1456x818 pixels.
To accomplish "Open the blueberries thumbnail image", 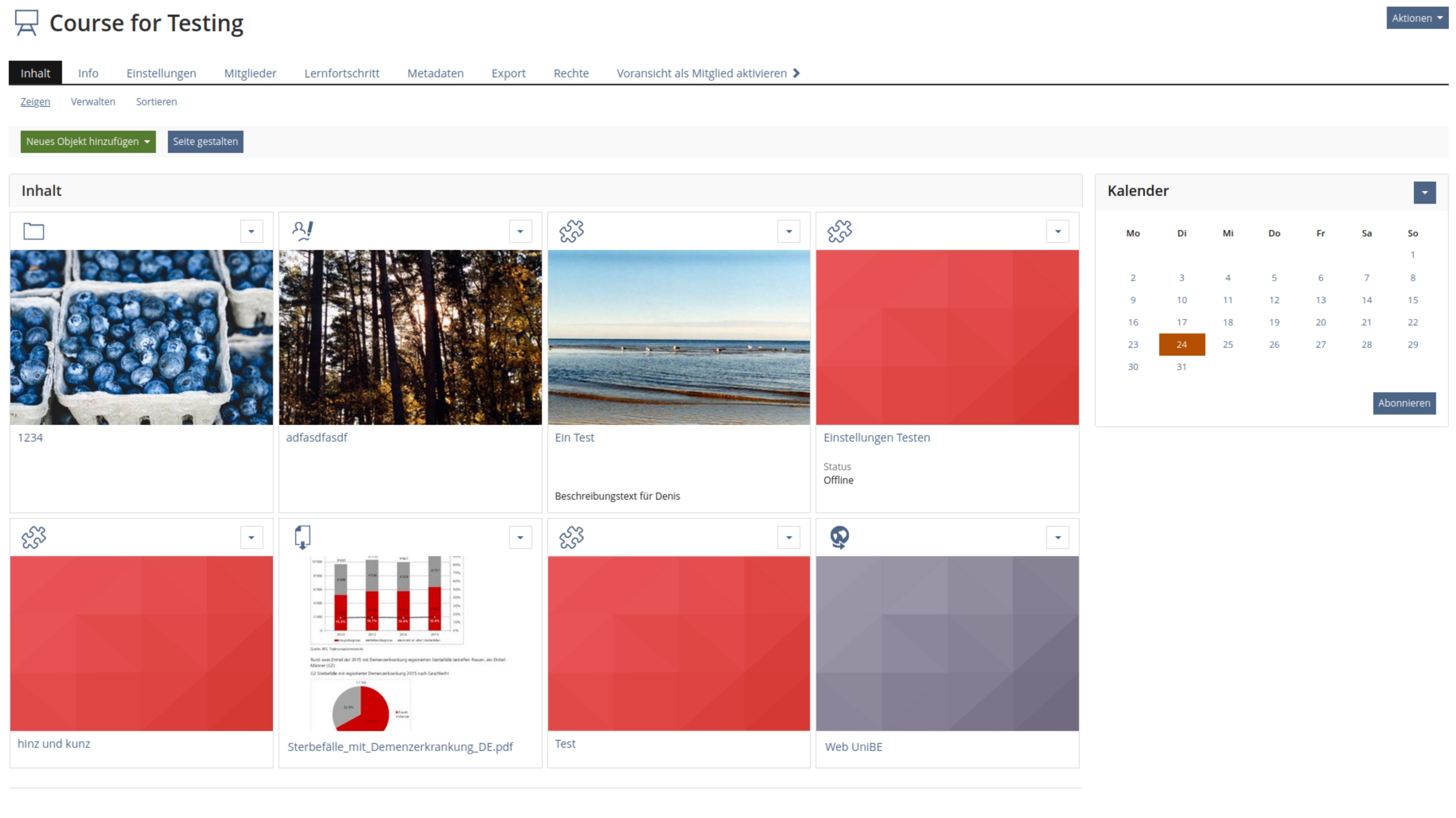I will 141,337.
